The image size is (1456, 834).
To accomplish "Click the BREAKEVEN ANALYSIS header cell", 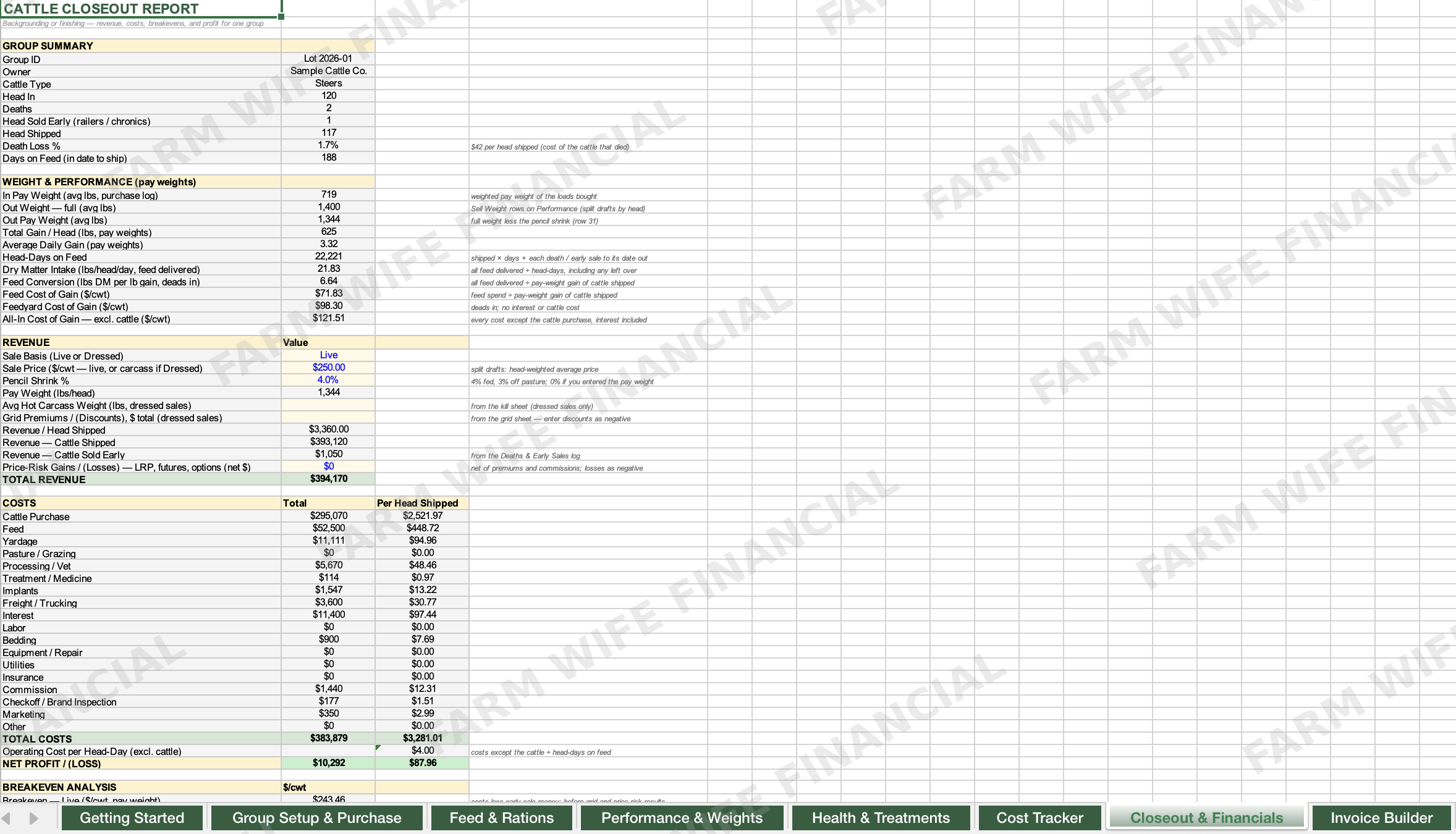I will tap(141, 787).
